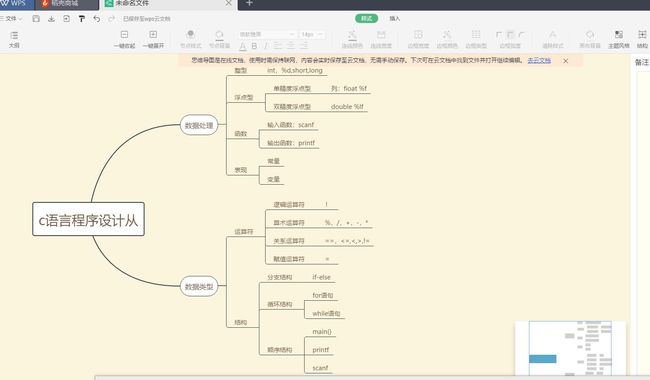Open the 节点背景 node background tool

coord(220,39)
